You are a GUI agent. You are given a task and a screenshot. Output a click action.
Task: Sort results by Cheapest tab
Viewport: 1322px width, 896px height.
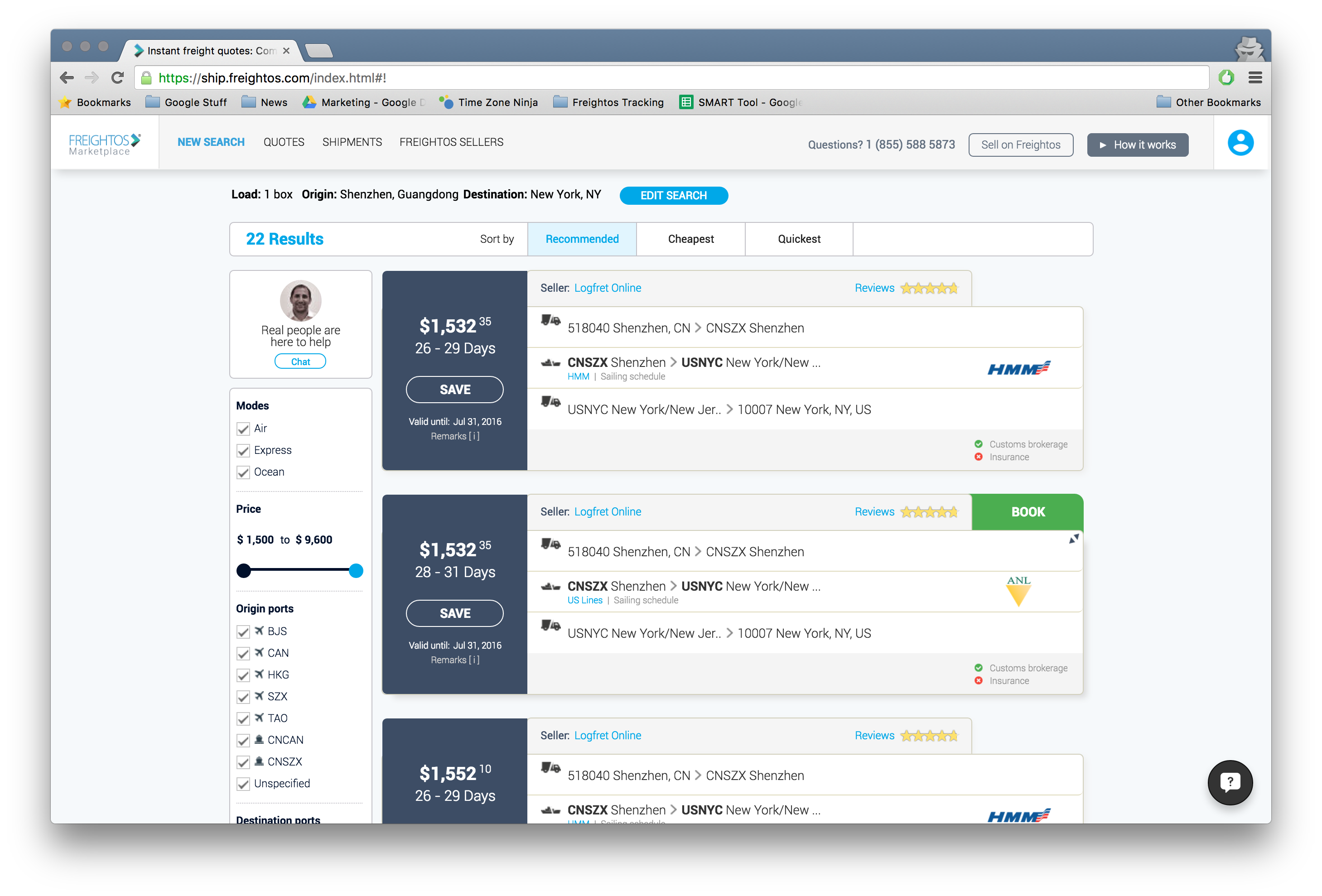690,239
